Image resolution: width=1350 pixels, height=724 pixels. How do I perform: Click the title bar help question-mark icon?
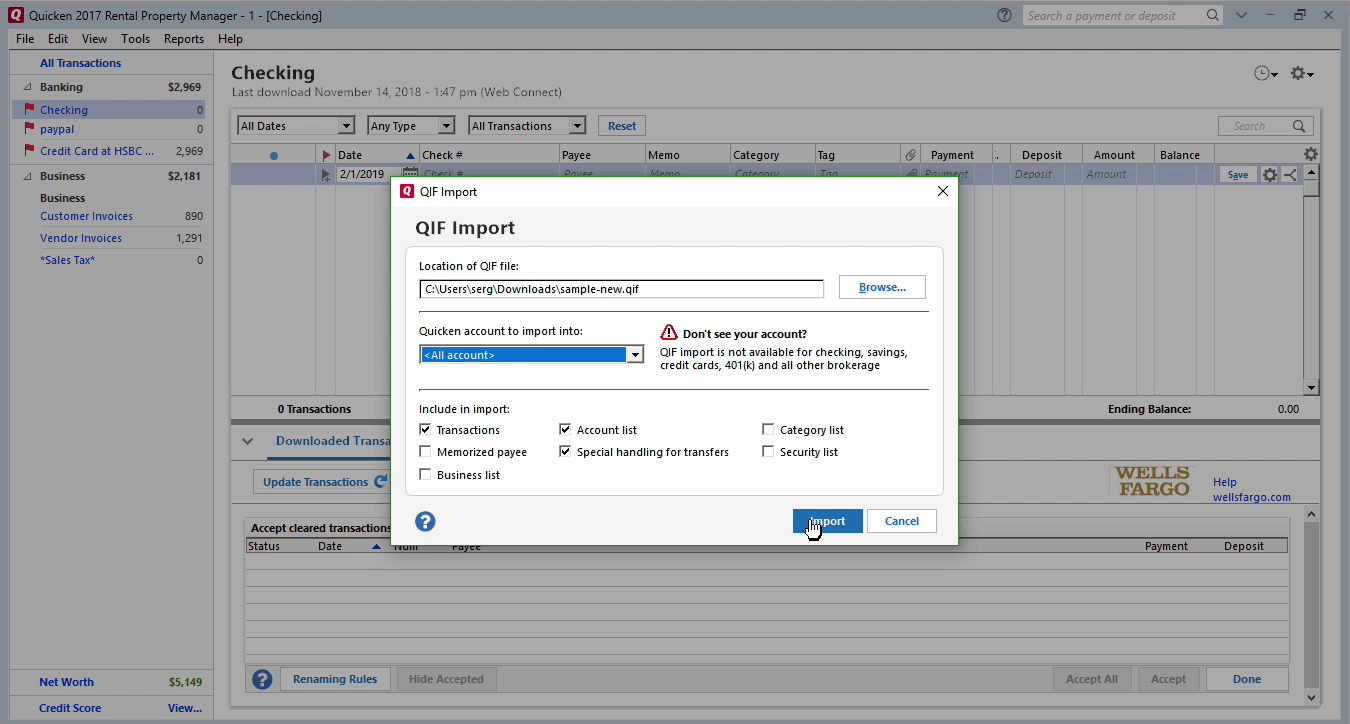[x=1004, y=15]
